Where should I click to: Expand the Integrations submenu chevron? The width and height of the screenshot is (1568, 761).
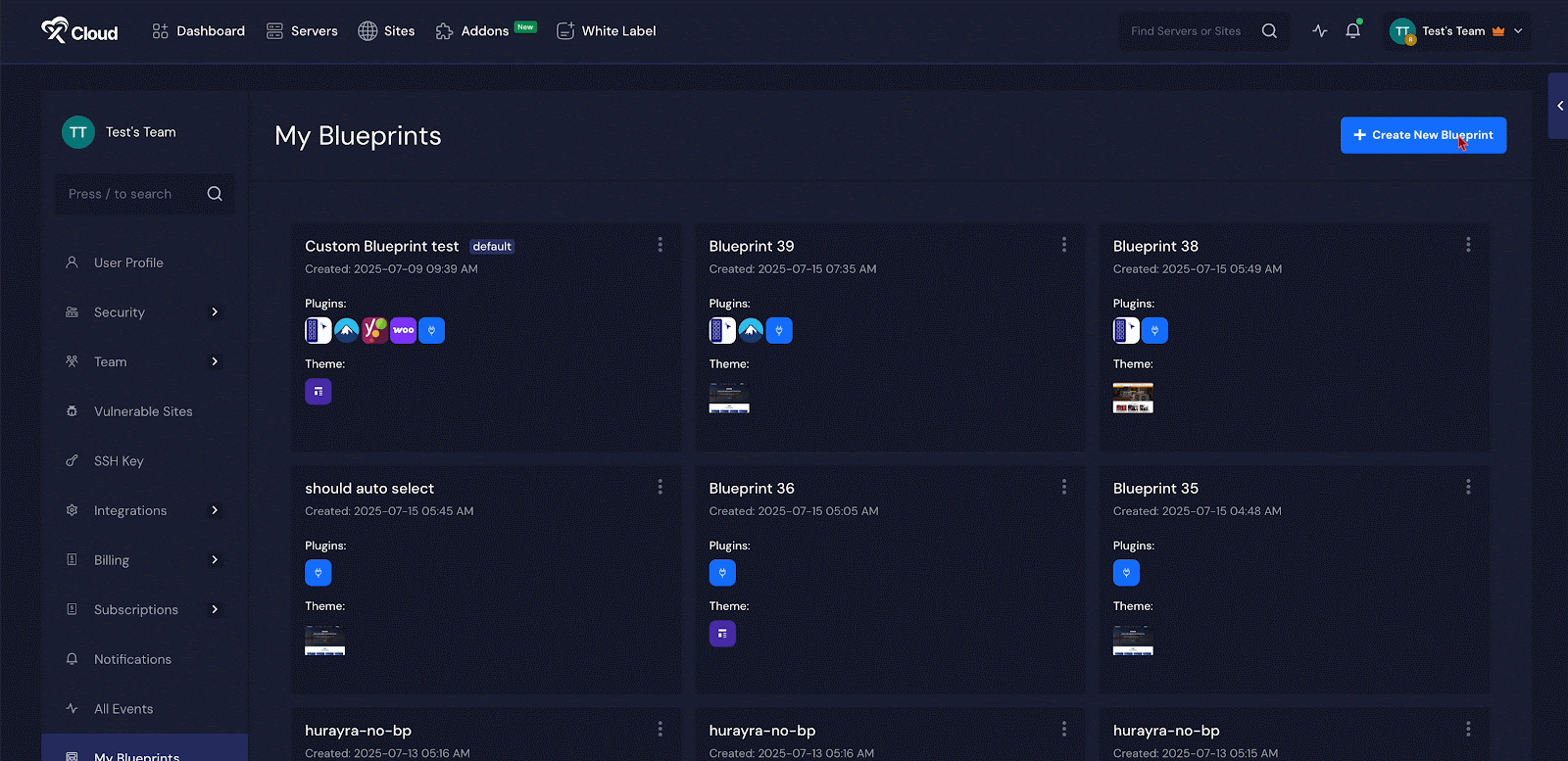[x=215, y=510]
